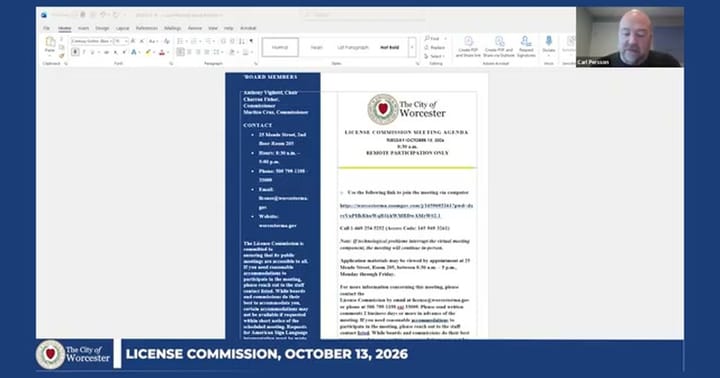The image size is (720, 378).
Task: Open the Font dialog launcher
Action: point(171,63)
